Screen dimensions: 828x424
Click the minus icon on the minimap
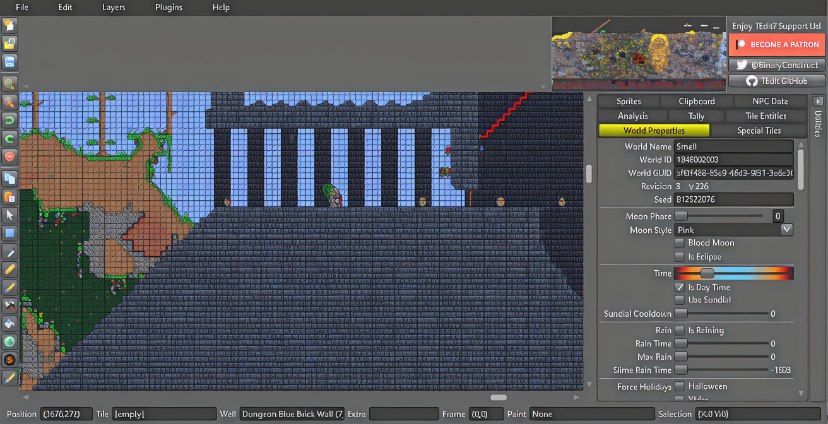coord(704,25)
